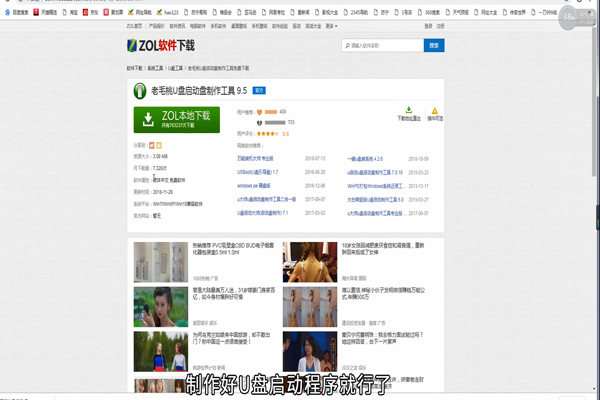Open the 聚划算 bookmark

coord(113,12)
